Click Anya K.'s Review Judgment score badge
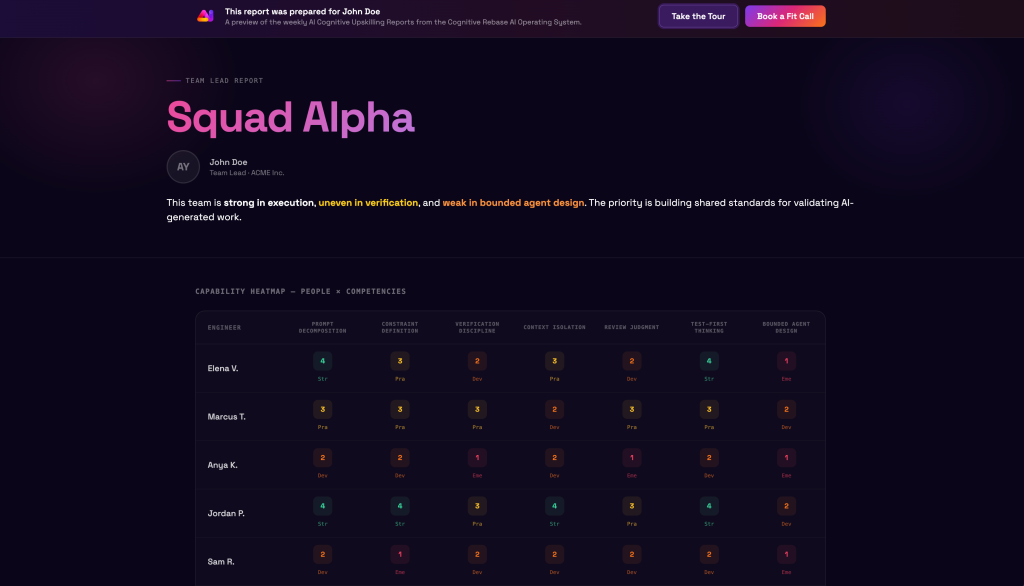Screen dimensions: 1024x586 631,457
